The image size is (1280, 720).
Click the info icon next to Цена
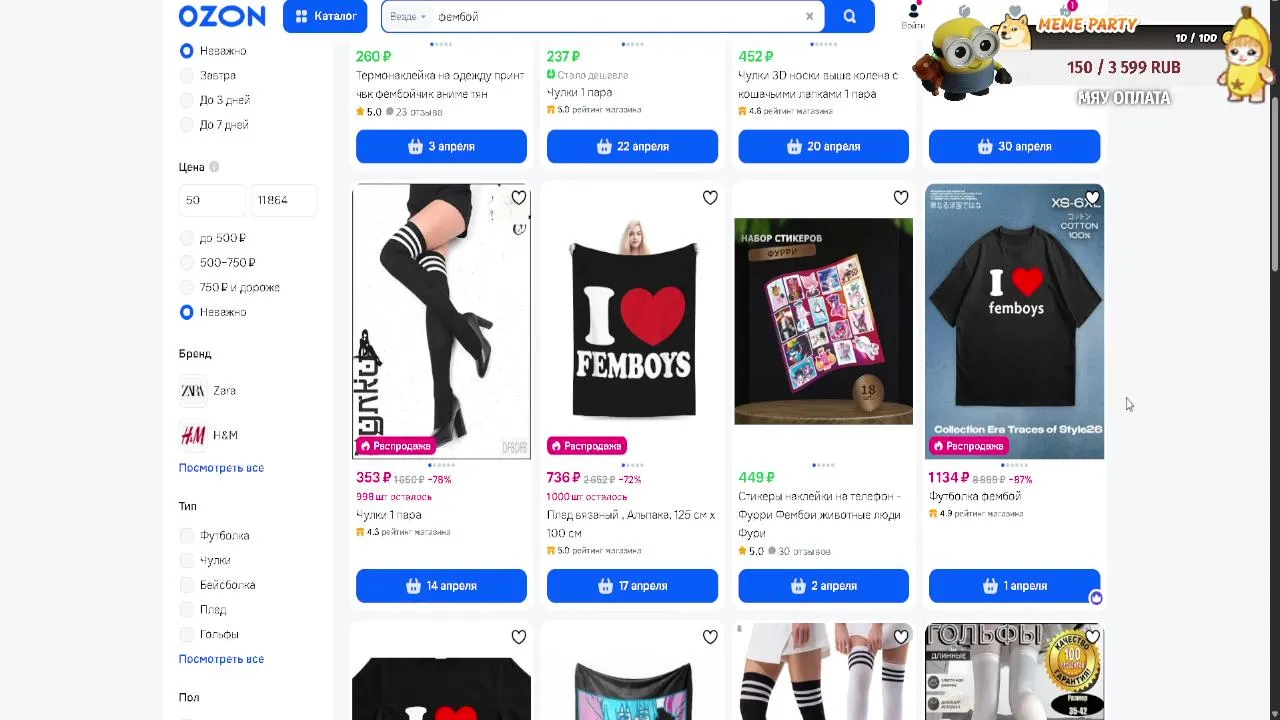tap(214, 167)
